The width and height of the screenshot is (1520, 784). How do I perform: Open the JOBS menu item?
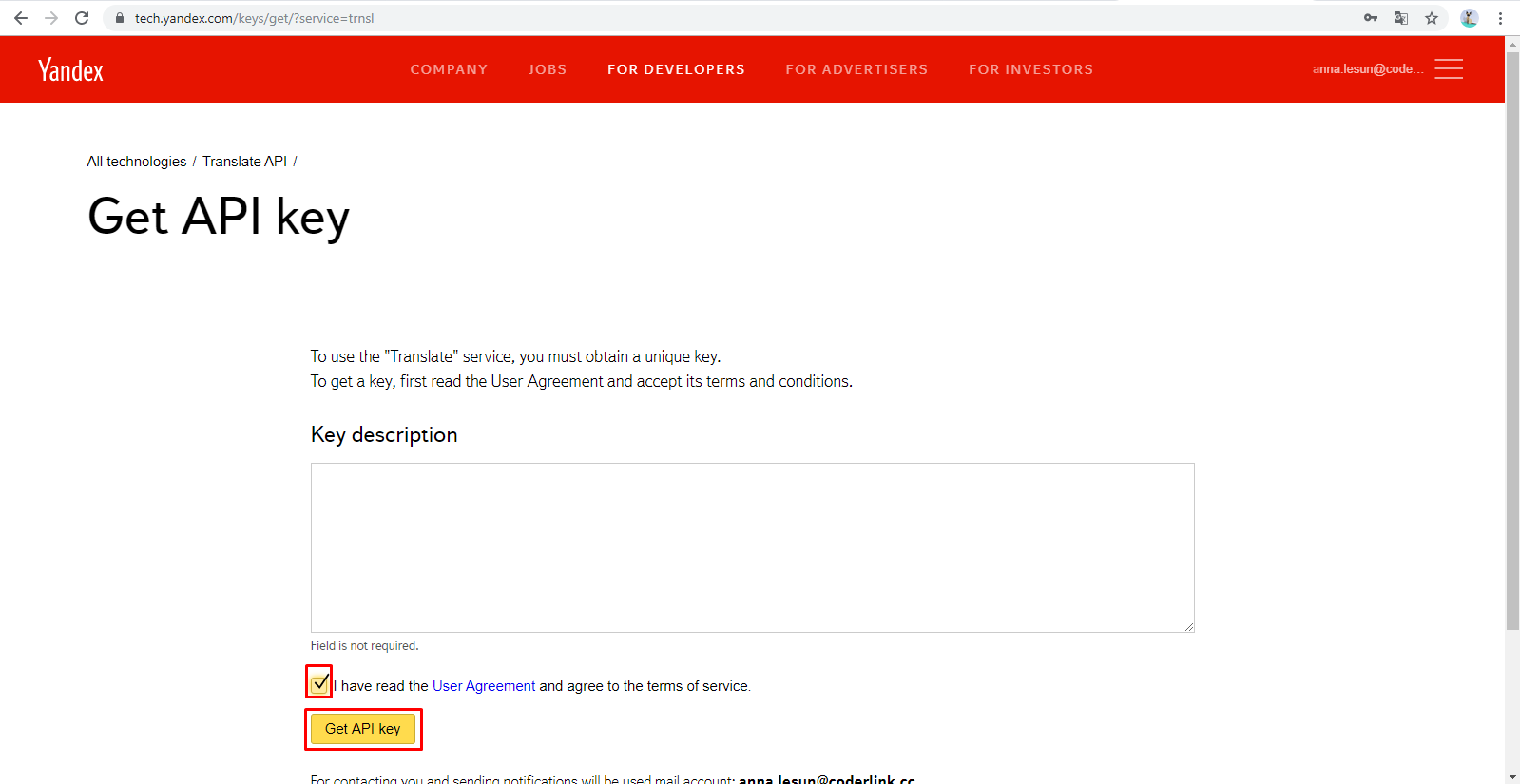pos(548,69)
